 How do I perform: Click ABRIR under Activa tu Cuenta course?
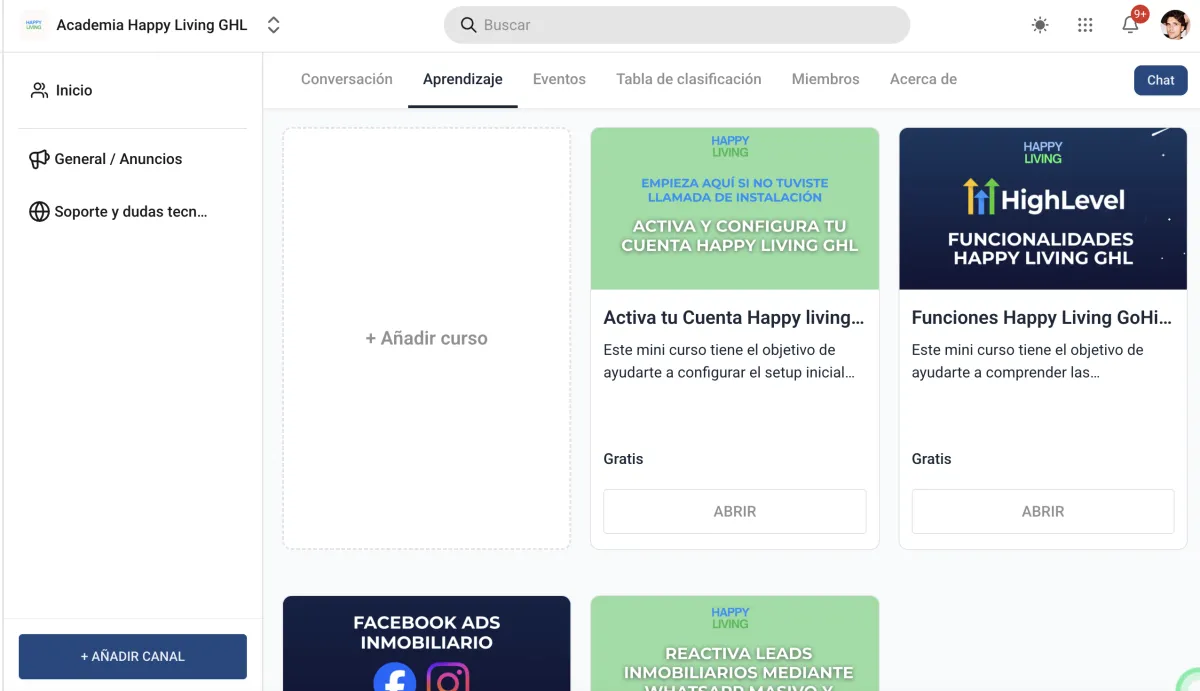click(x=735, y=511)
